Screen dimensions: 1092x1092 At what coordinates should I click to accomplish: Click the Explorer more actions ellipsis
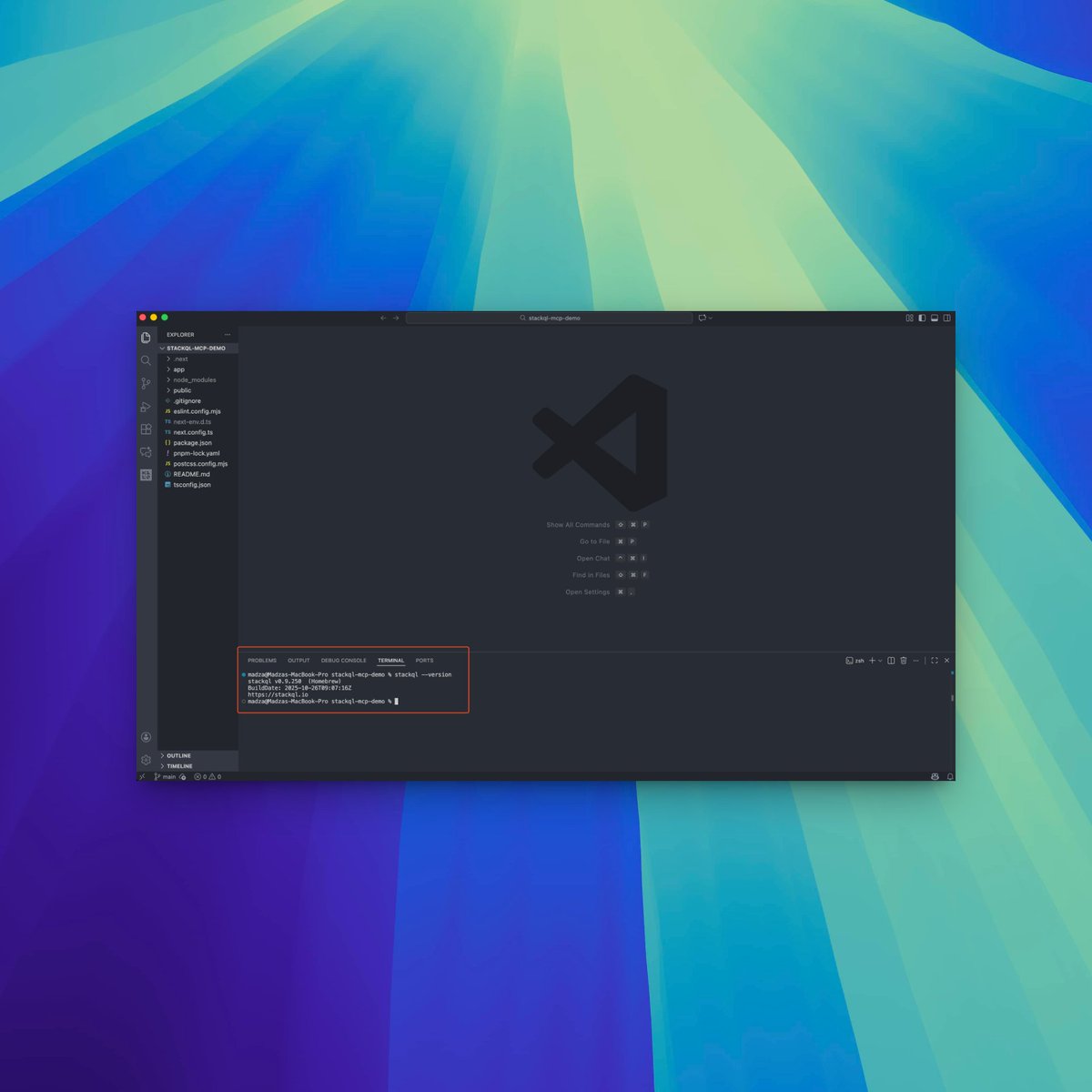coord(227,335)
